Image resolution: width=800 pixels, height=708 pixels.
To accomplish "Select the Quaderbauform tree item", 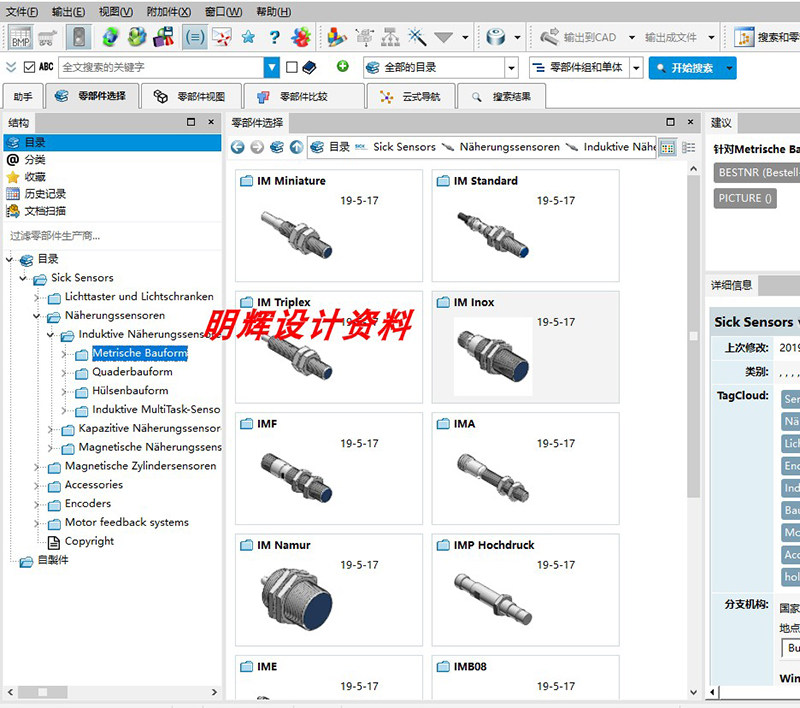I will coord(132,372).
